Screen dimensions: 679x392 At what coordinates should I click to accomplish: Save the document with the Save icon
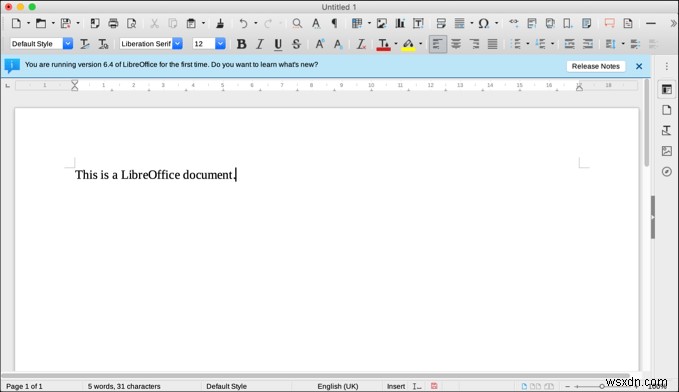pos(65,23)
